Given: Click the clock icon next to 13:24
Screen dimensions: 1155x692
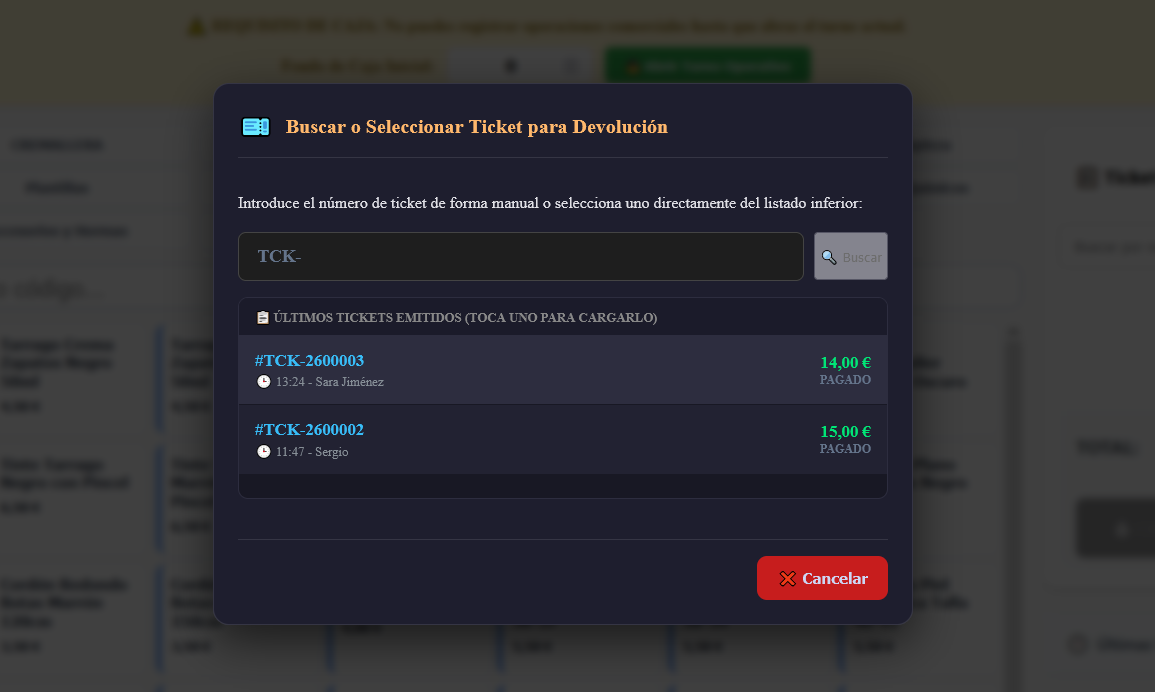Looking at the screenshot, I should coord(263,382).
